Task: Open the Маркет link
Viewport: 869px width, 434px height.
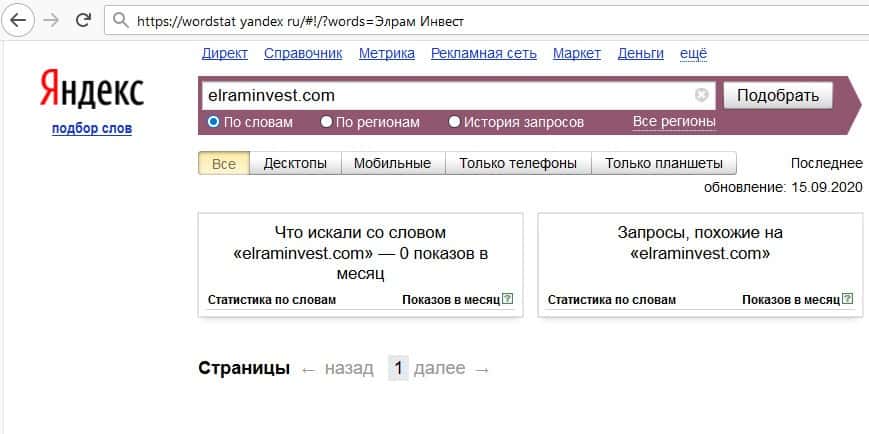Action: pos(577,53)
